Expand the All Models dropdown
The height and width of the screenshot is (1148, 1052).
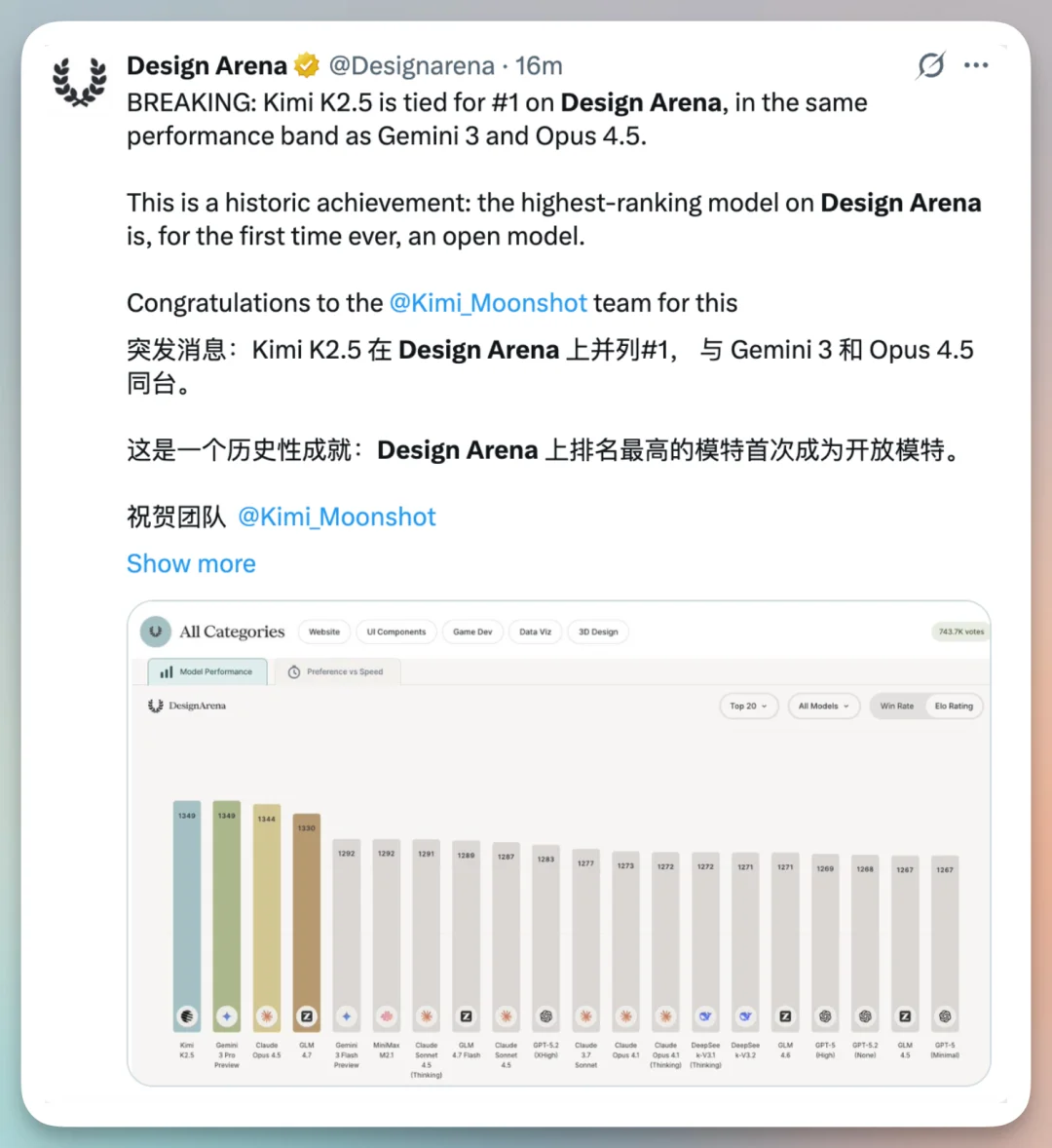point(823,706)
